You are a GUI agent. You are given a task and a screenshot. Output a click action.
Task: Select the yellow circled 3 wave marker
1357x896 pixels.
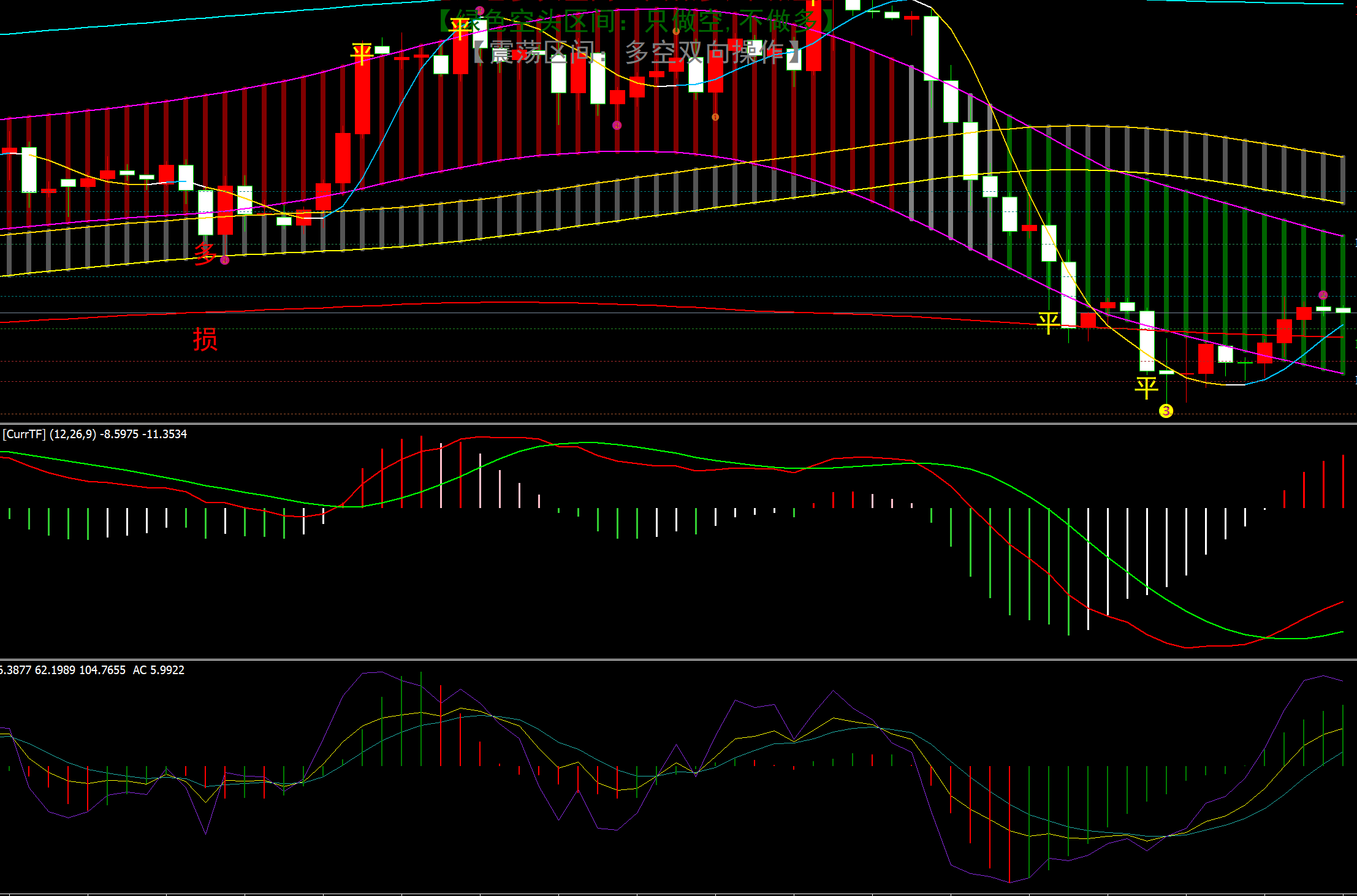click(x=1166, y=411)
